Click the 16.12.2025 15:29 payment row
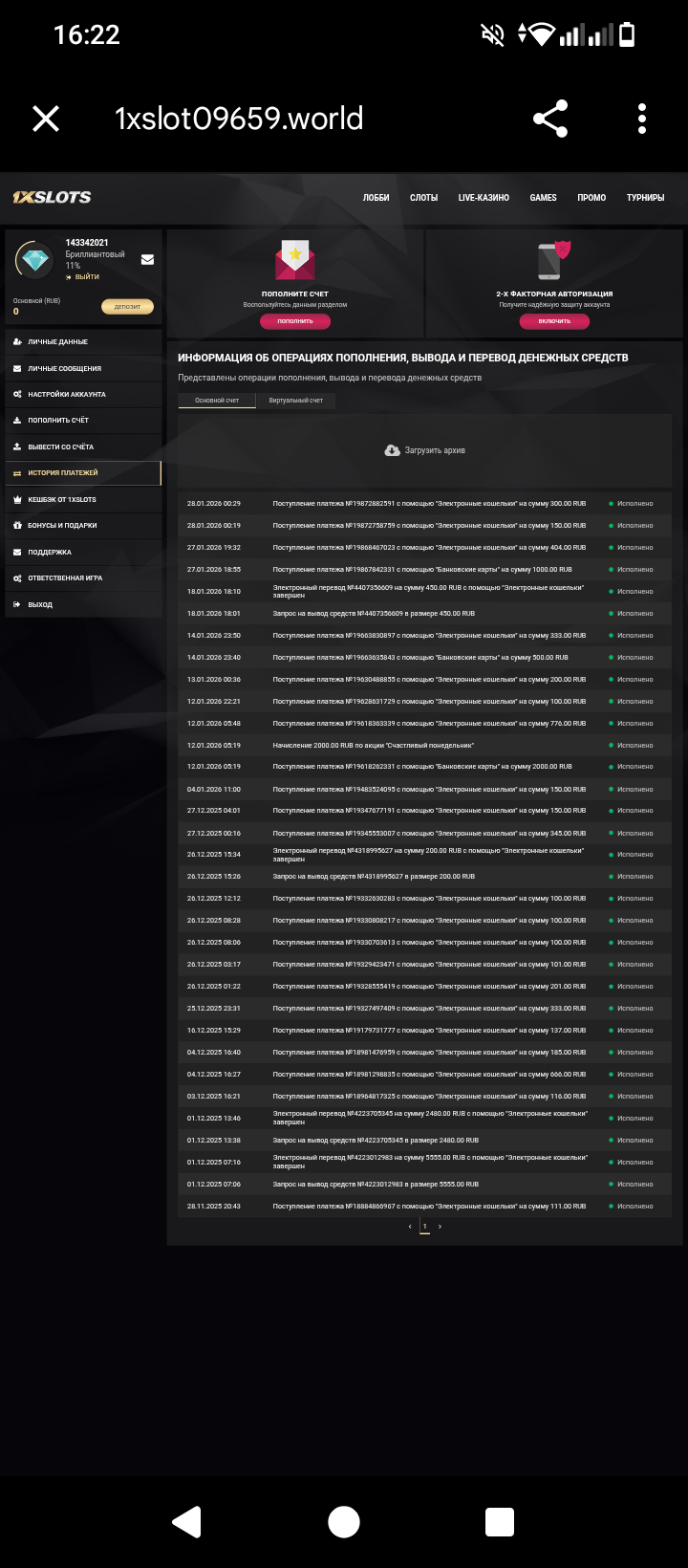688x1568 pixels. (x=424, y=1031)
